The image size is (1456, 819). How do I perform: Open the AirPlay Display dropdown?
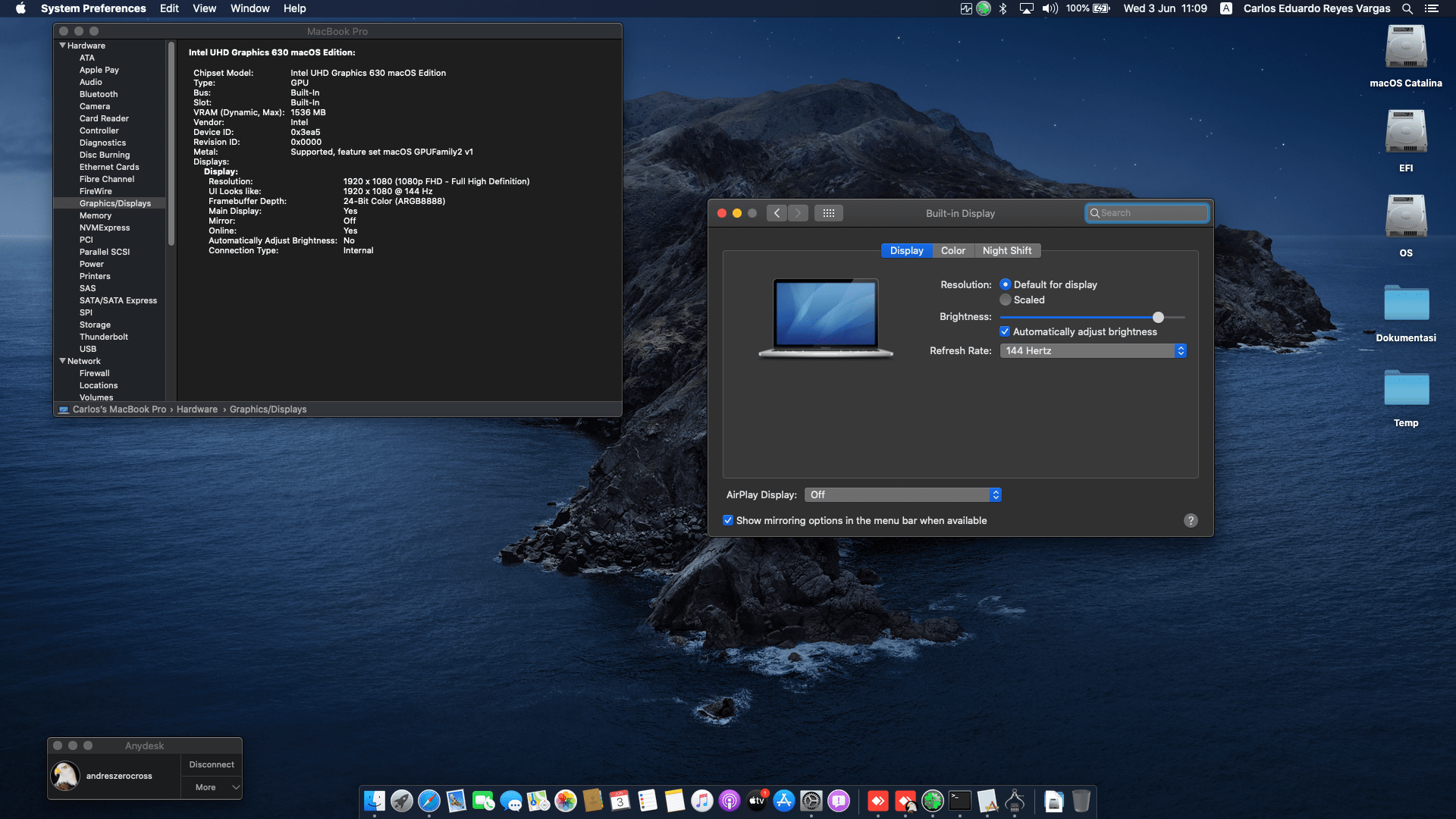[902, 494]
